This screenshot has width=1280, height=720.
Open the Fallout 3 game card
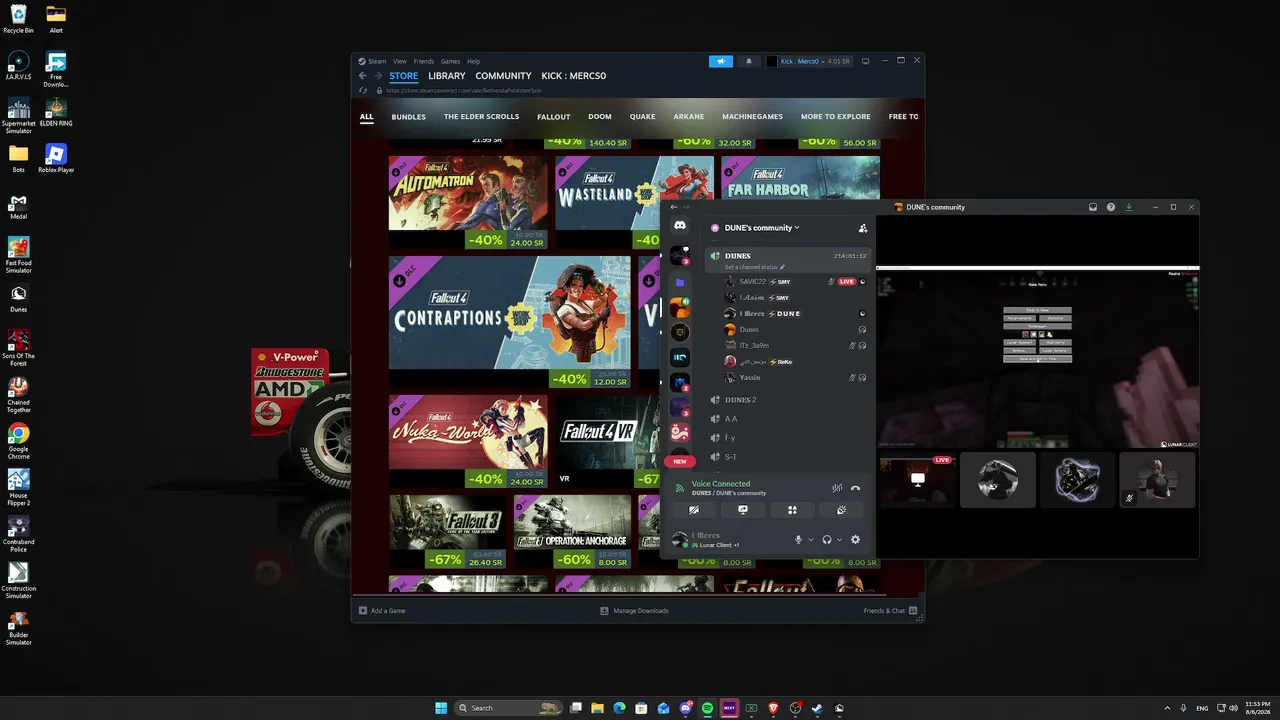click(447, 532)
